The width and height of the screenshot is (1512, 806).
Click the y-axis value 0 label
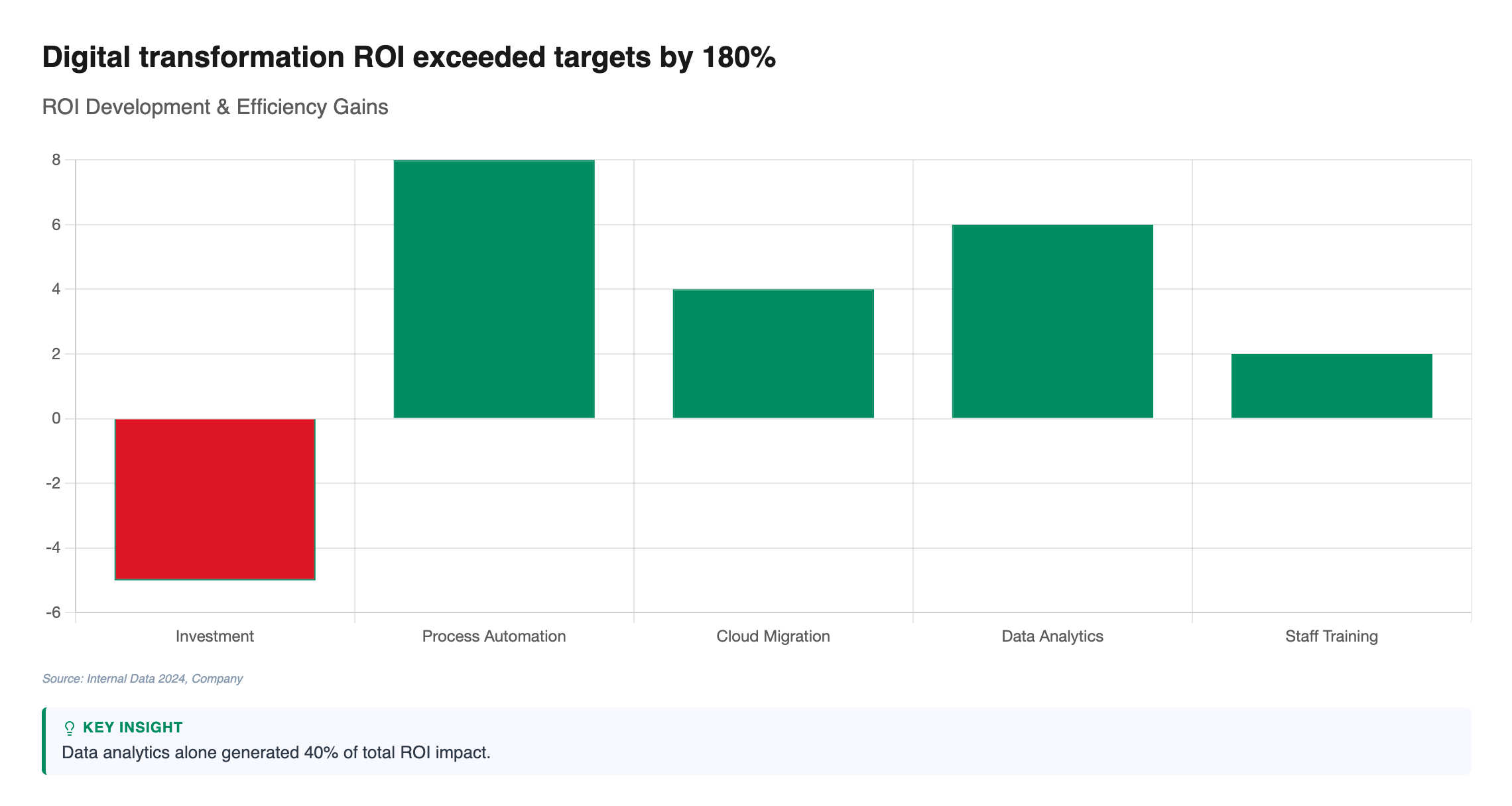pyautogui.click(x=56, y=418)
